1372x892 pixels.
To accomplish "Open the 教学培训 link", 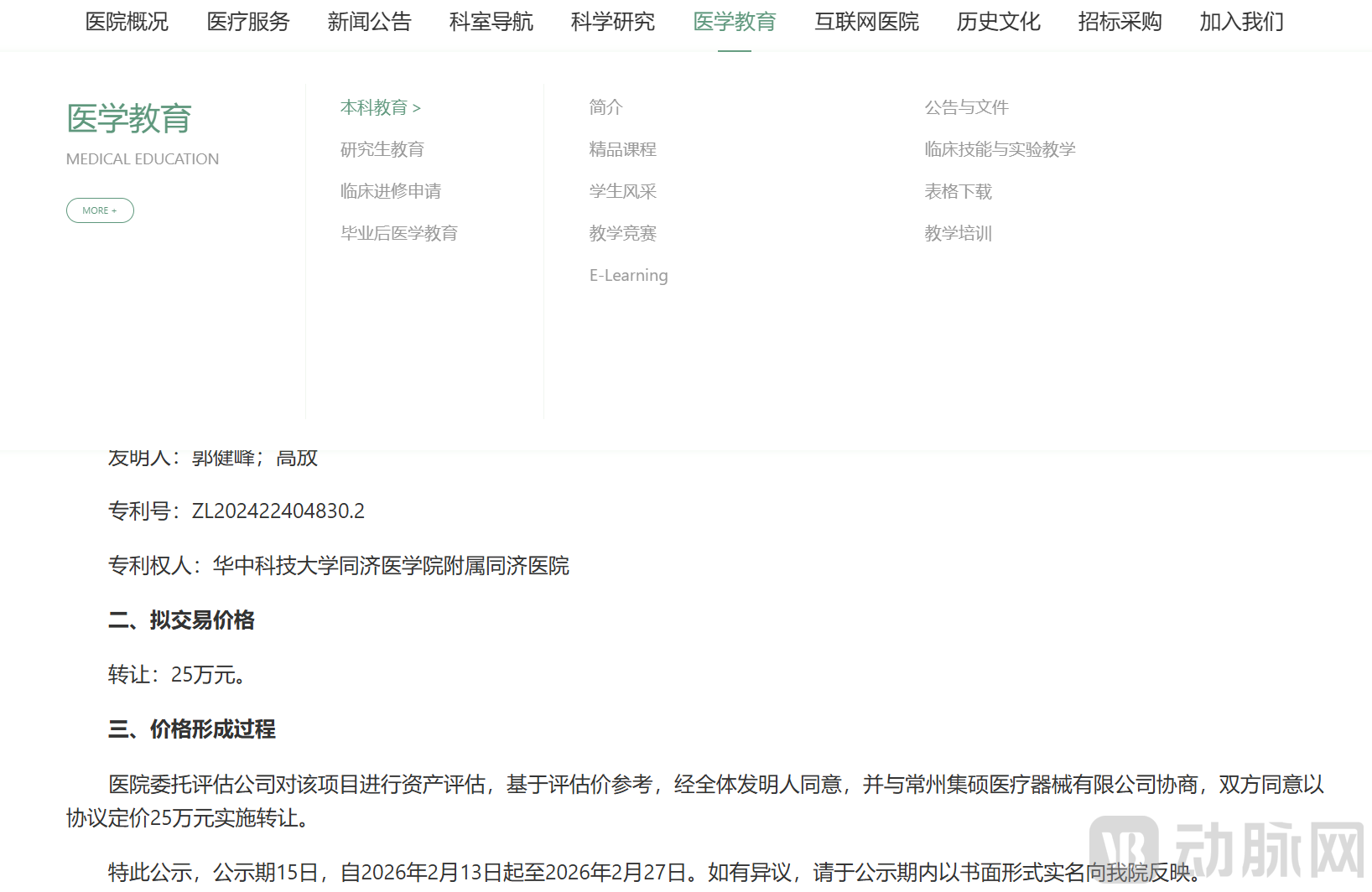I will 957,234.
